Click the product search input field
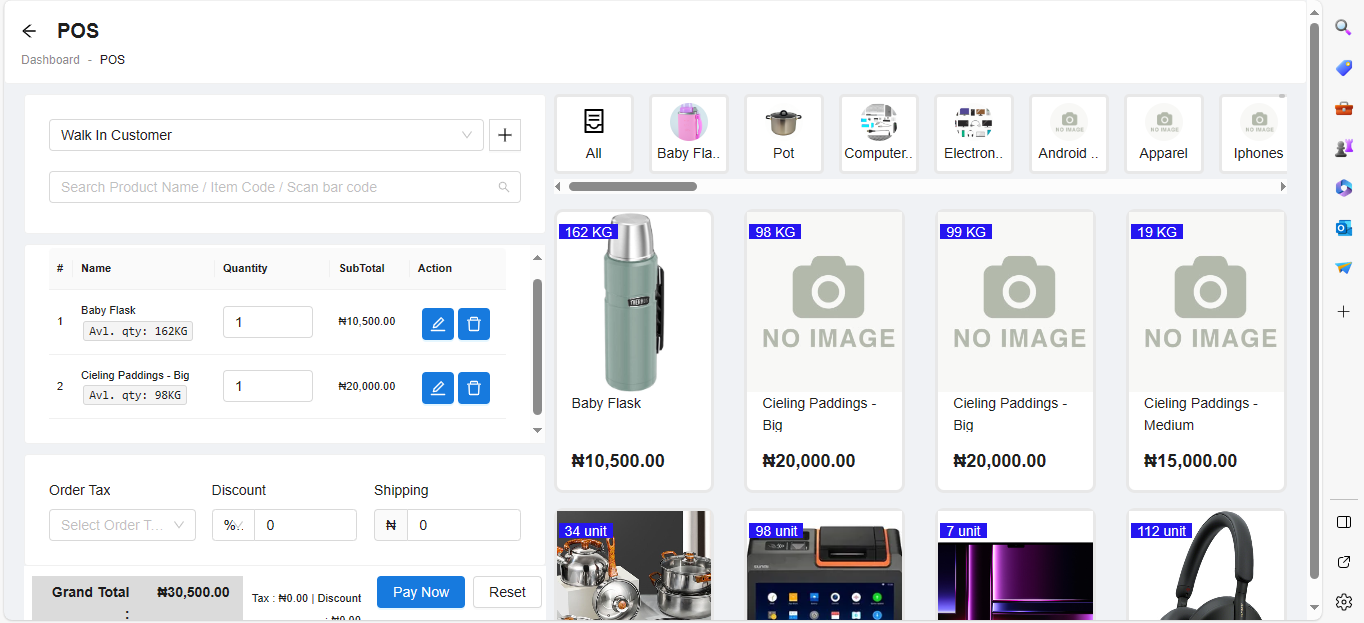The image size is (1364, 623). tap(285, 187)
